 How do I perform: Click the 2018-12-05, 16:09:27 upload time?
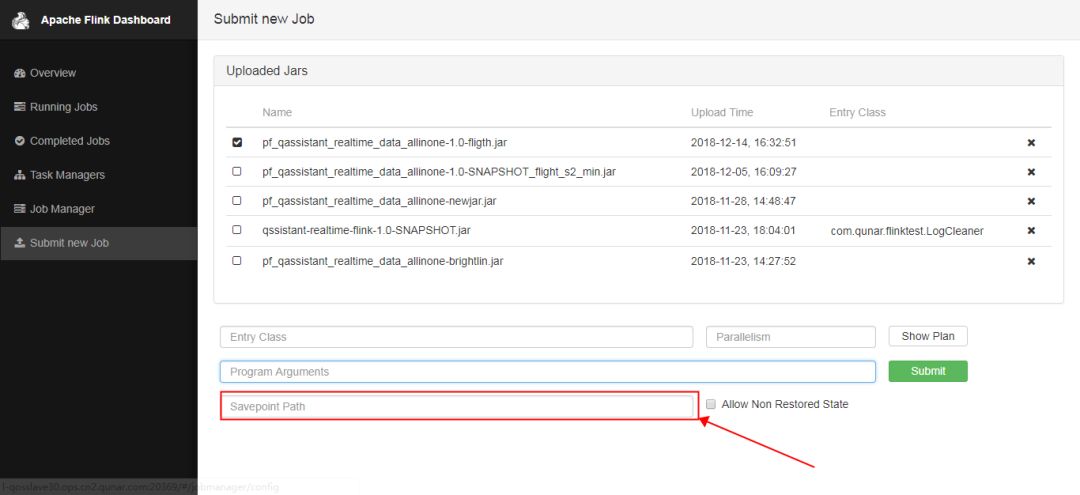pos(743,171)
